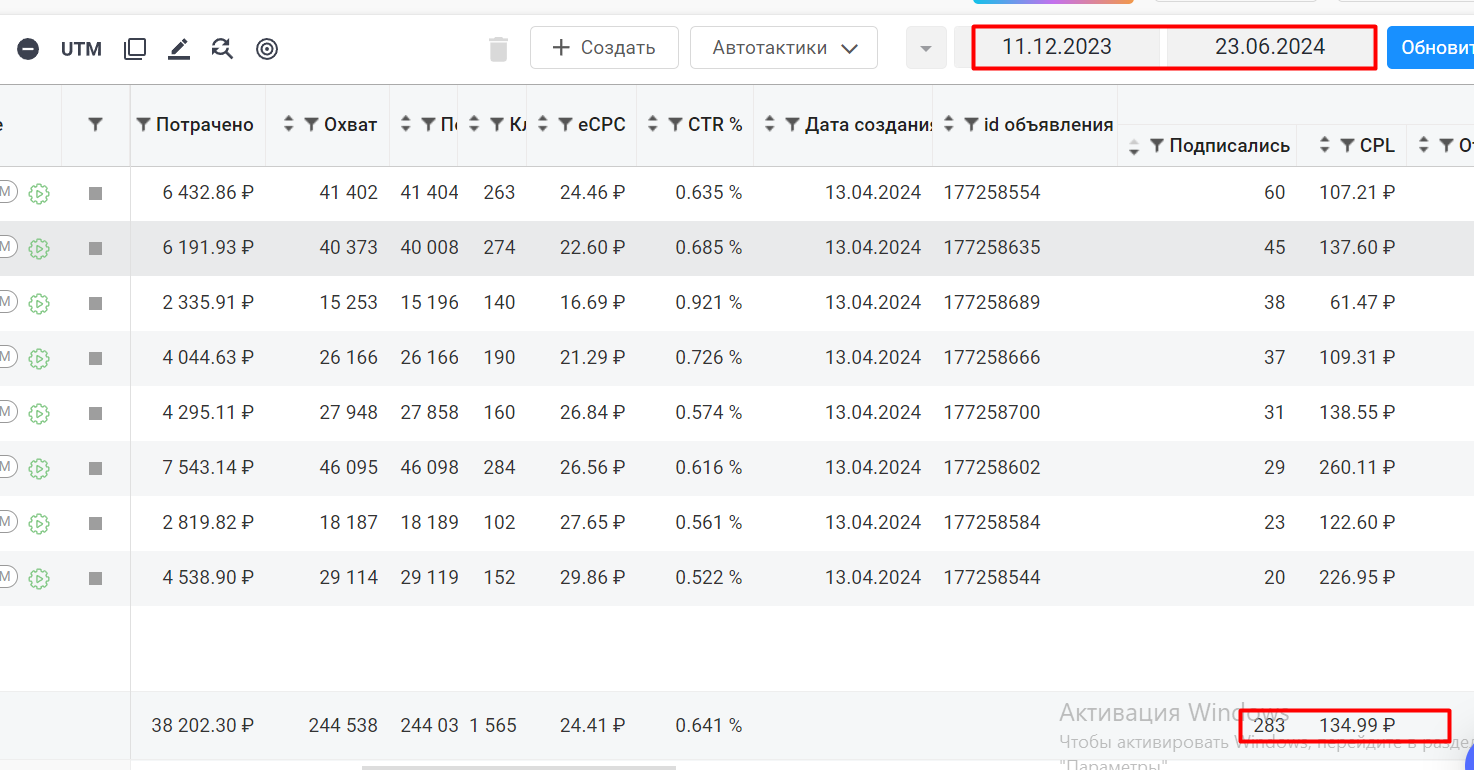Click ad id 177258554
Viewport: 1474px width, 770px height.
(x=992, y=192)
